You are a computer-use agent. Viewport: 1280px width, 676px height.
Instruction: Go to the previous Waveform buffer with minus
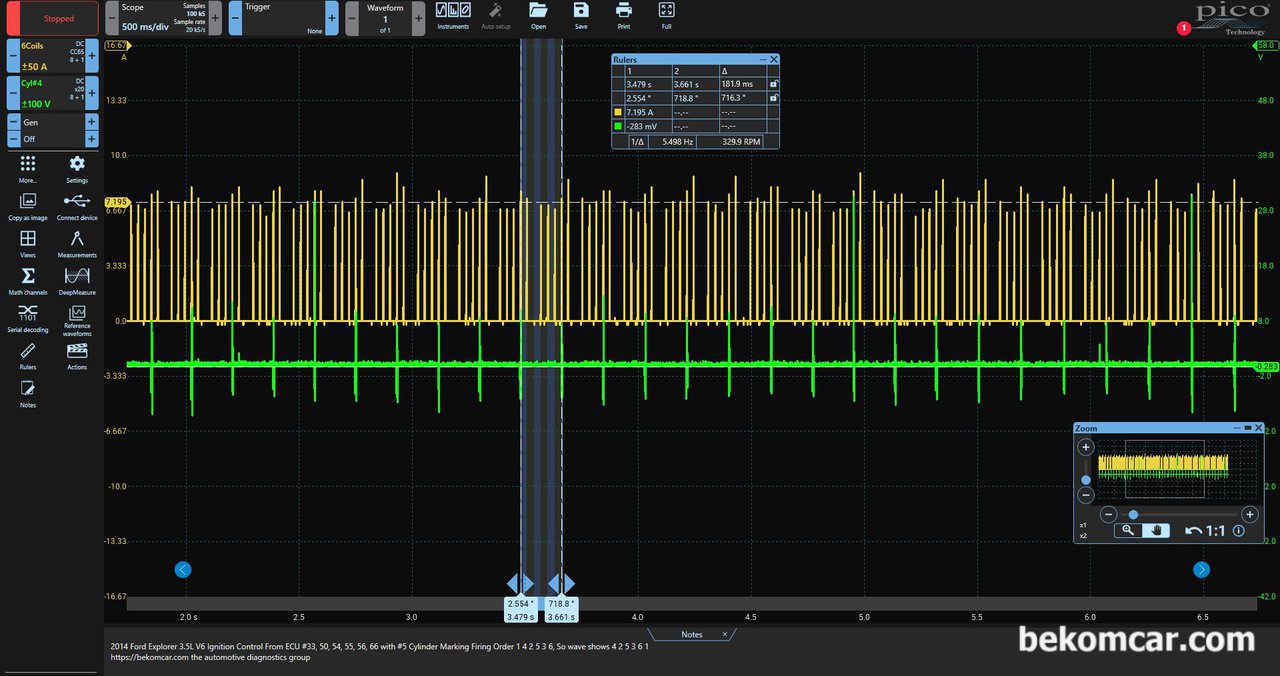(351, 18)
